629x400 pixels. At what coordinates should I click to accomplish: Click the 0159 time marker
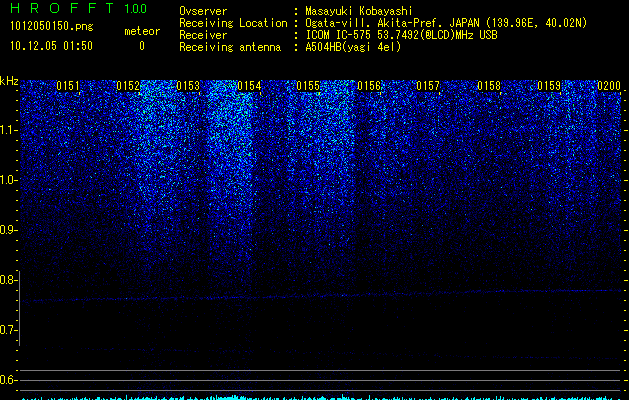[549, 86]
